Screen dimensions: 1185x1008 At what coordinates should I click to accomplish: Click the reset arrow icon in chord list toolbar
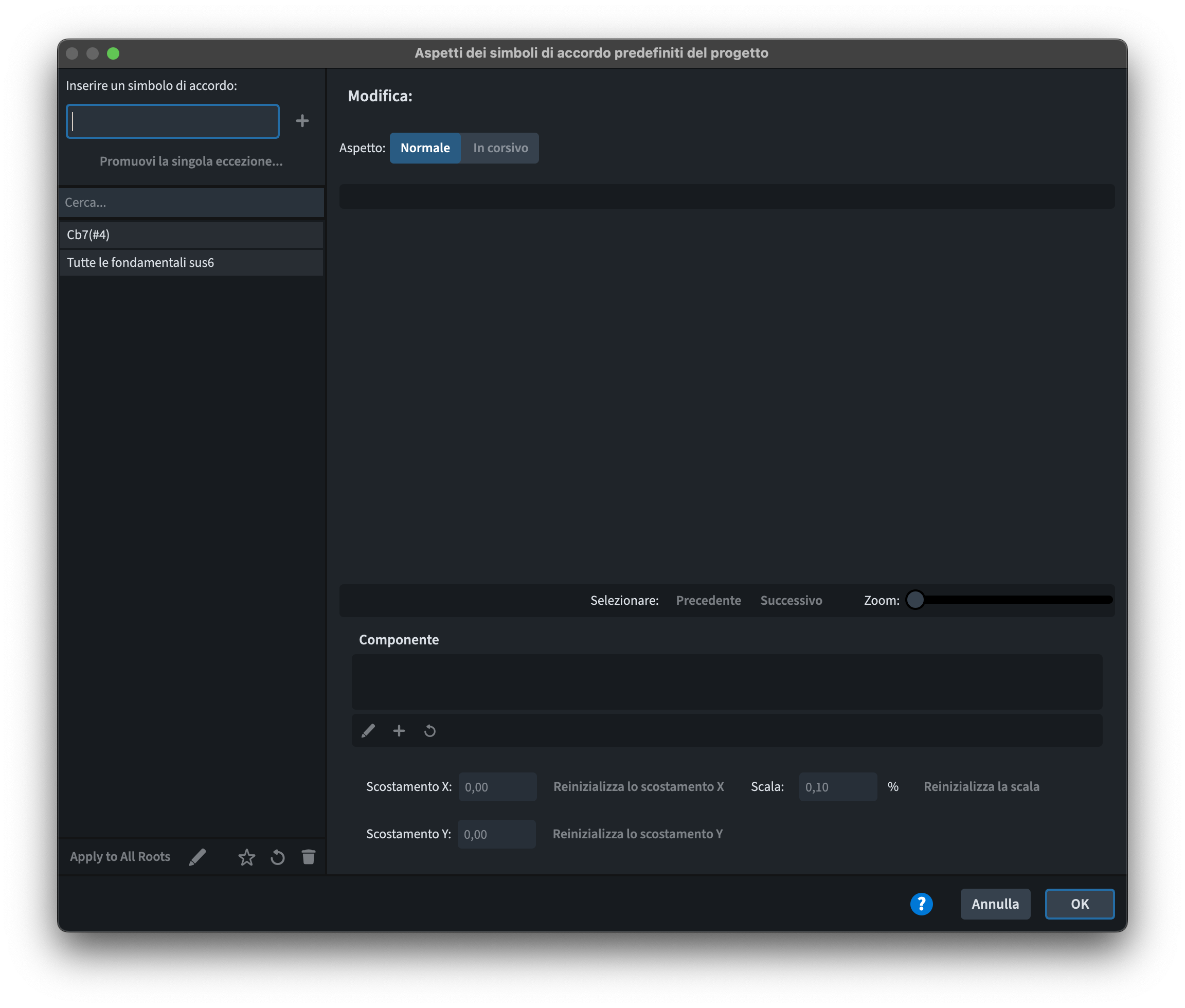tap(278, 857)
